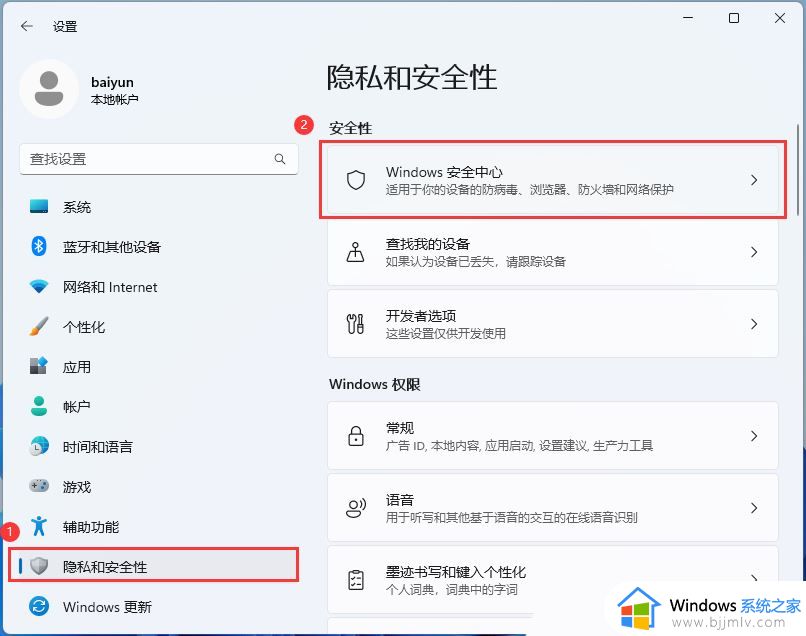The height and width of the screenshot is (636, 806).
Task: Expand 开发者选项 chevron arrow
Action: click(754, 324)
